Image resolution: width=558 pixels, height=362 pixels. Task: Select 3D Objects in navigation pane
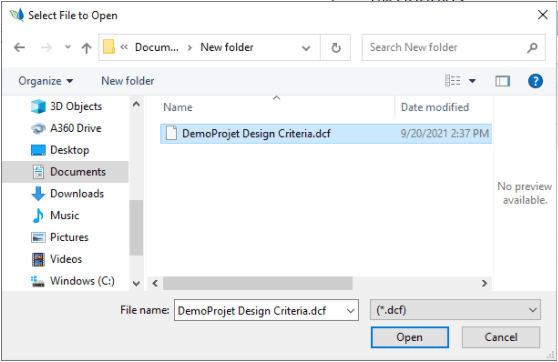click(66, 106)
